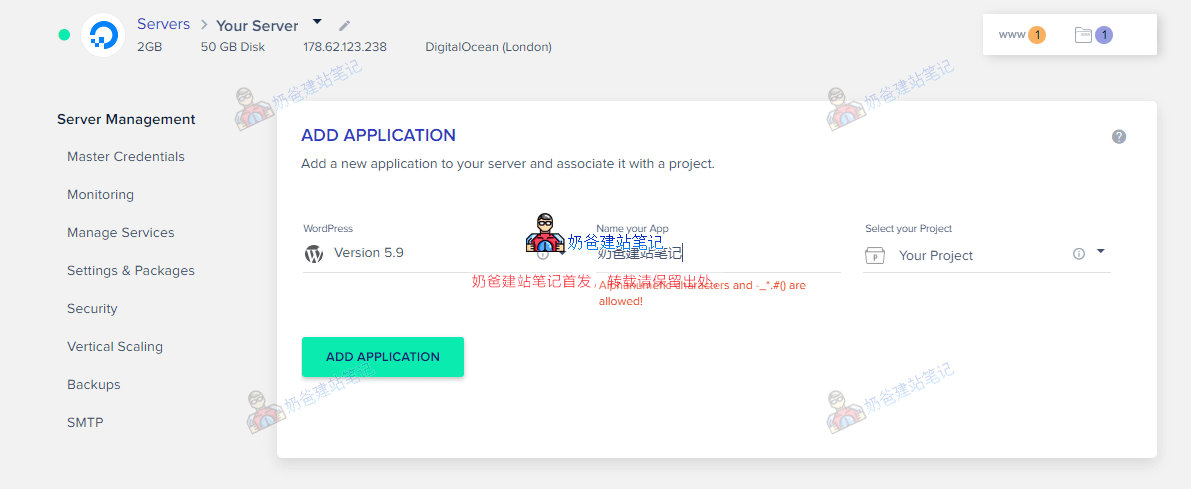
Task: Click the help question mark icon
Action: coord(1119,137)
